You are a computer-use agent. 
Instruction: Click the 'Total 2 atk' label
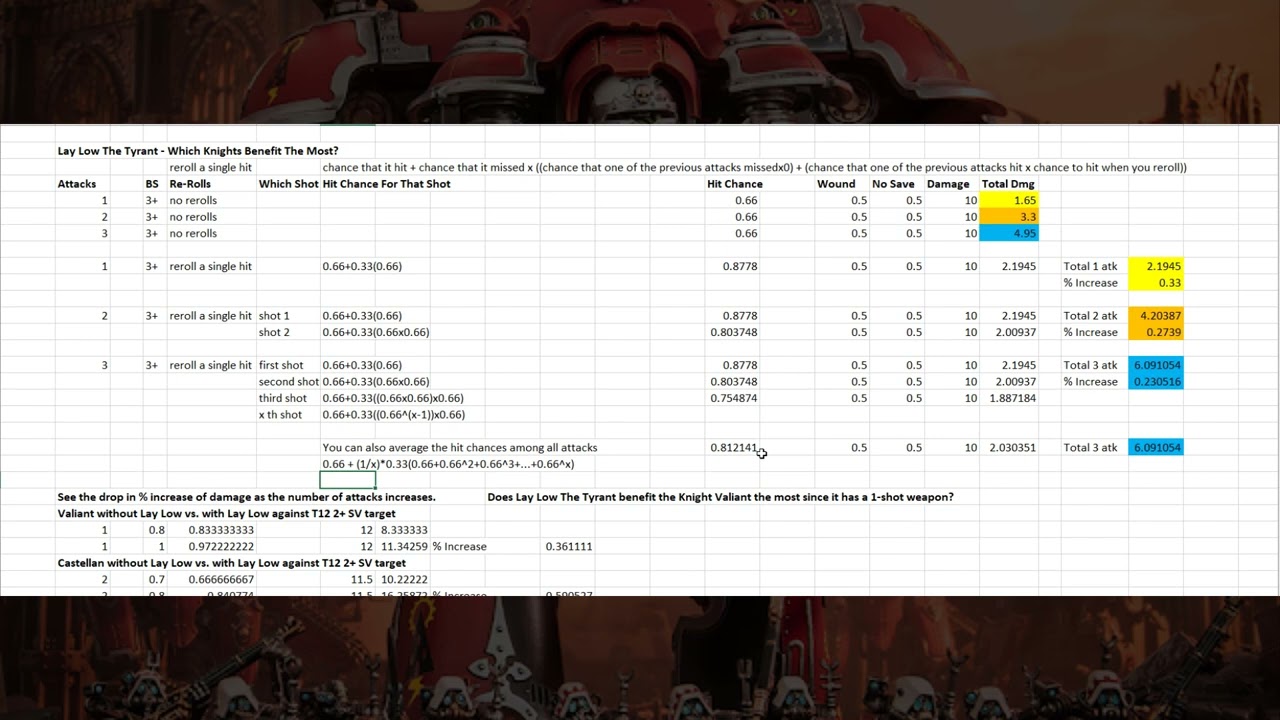tap(1090, 316)
